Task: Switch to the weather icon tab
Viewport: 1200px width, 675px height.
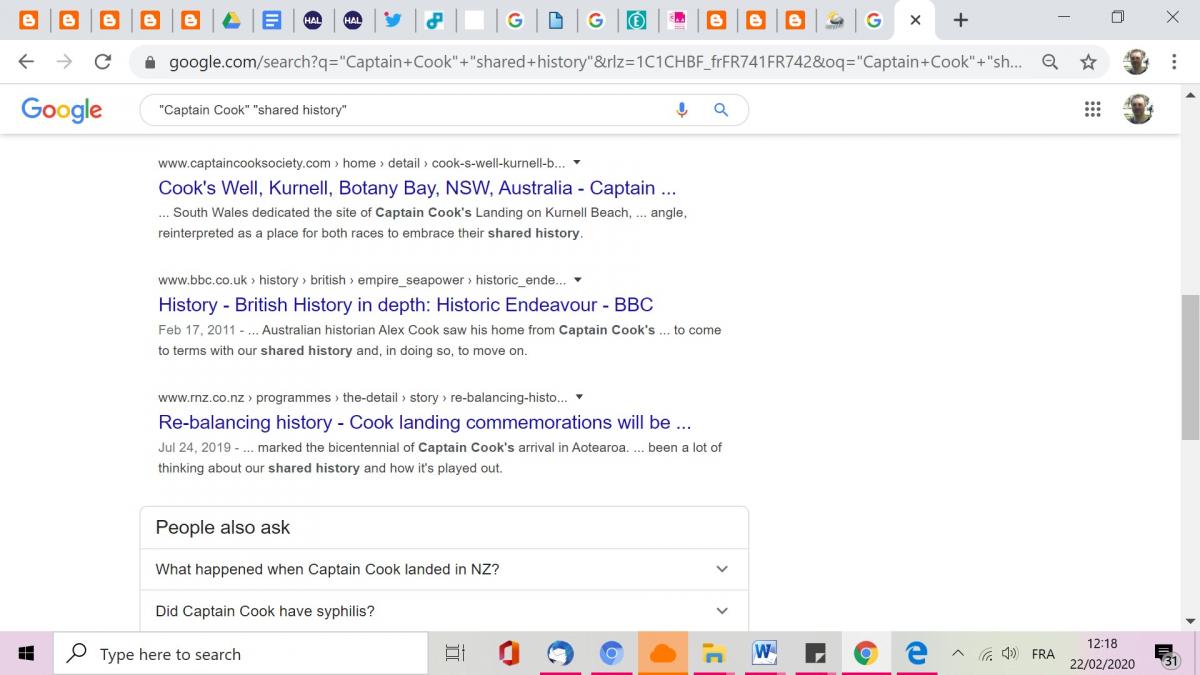Action: [834, 20]
